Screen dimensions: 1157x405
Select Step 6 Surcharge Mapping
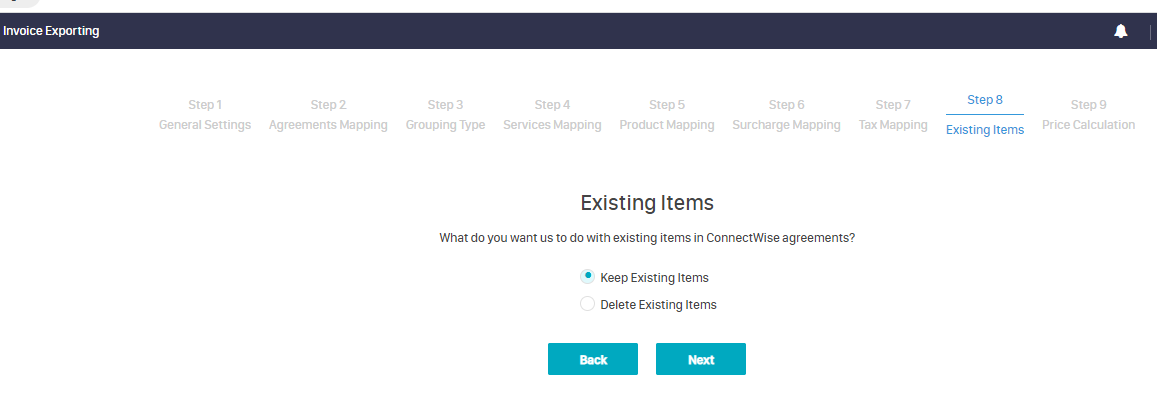click(786, 115)
